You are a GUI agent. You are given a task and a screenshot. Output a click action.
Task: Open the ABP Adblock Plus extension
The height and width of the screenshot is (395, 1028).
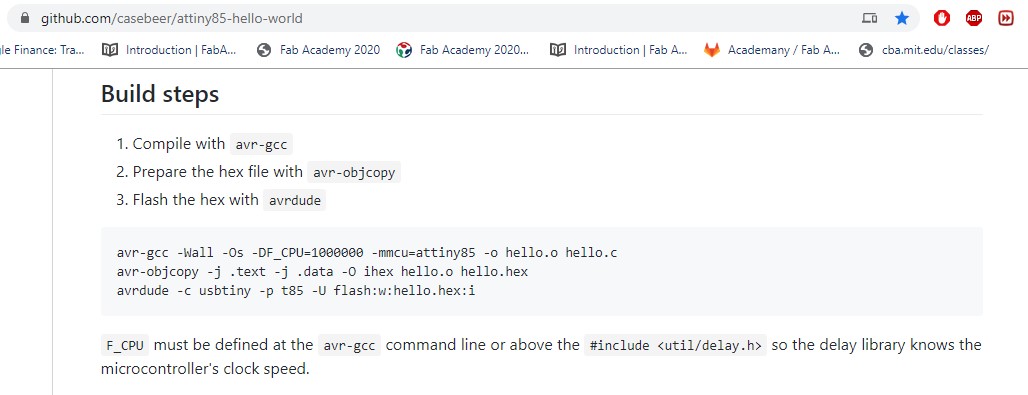click(x=974, y=18)
